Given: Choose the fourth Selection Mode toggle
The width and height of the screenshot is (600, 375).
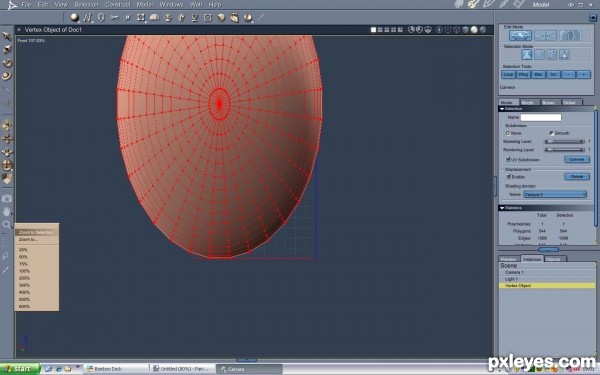Looking at the screenshot, I should 564,55.
